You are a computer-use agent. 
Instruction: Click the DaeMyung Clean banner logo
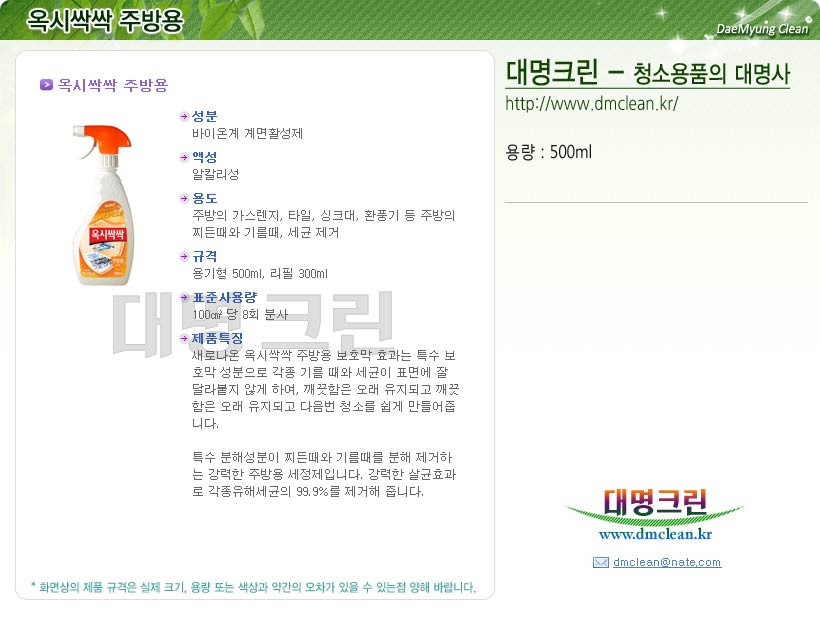(x=761, y=29)
